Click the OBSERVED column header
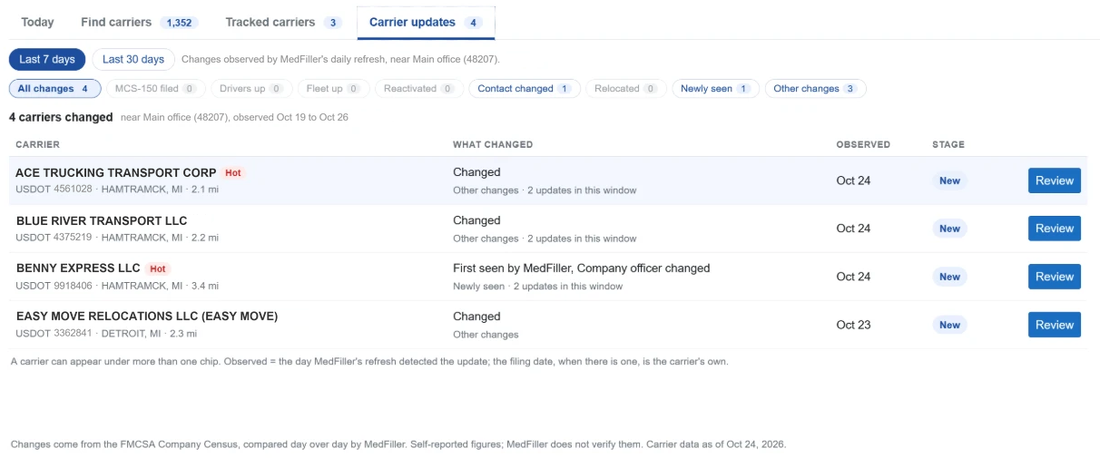 tap(863, 144)
